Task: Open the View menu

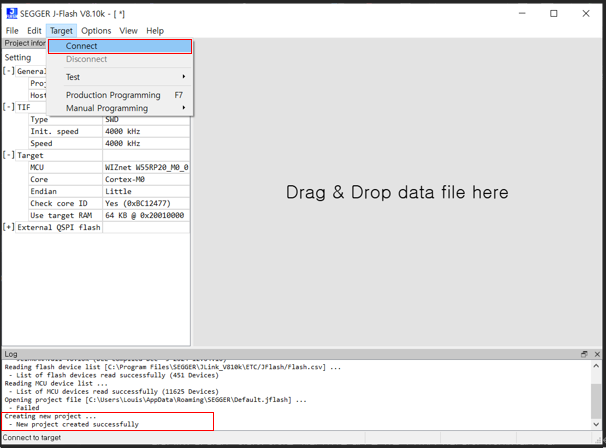Action: (x=128, y=31)
